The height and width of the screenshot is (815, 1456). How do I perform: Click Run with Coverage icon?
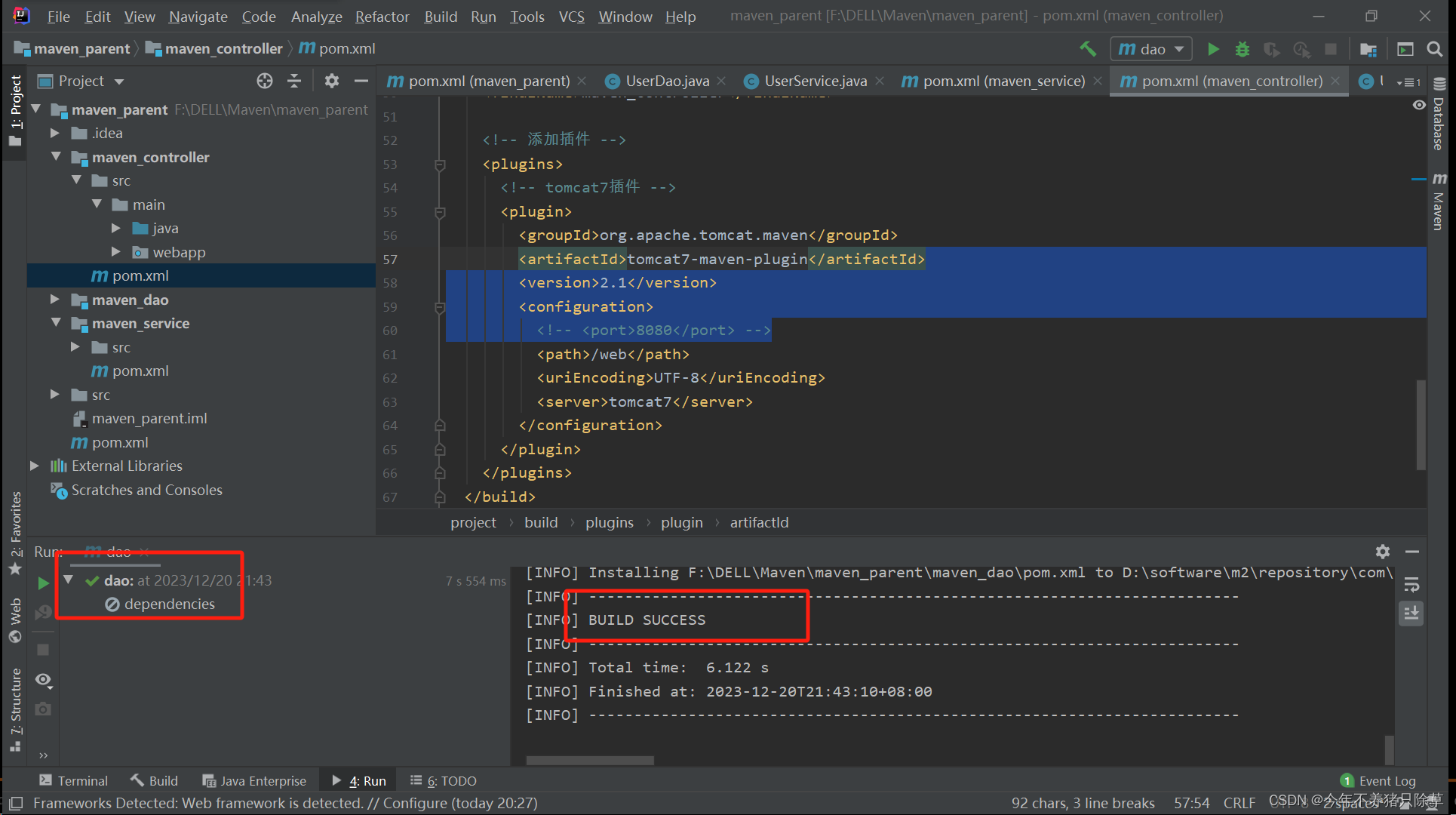[1272, 49]
